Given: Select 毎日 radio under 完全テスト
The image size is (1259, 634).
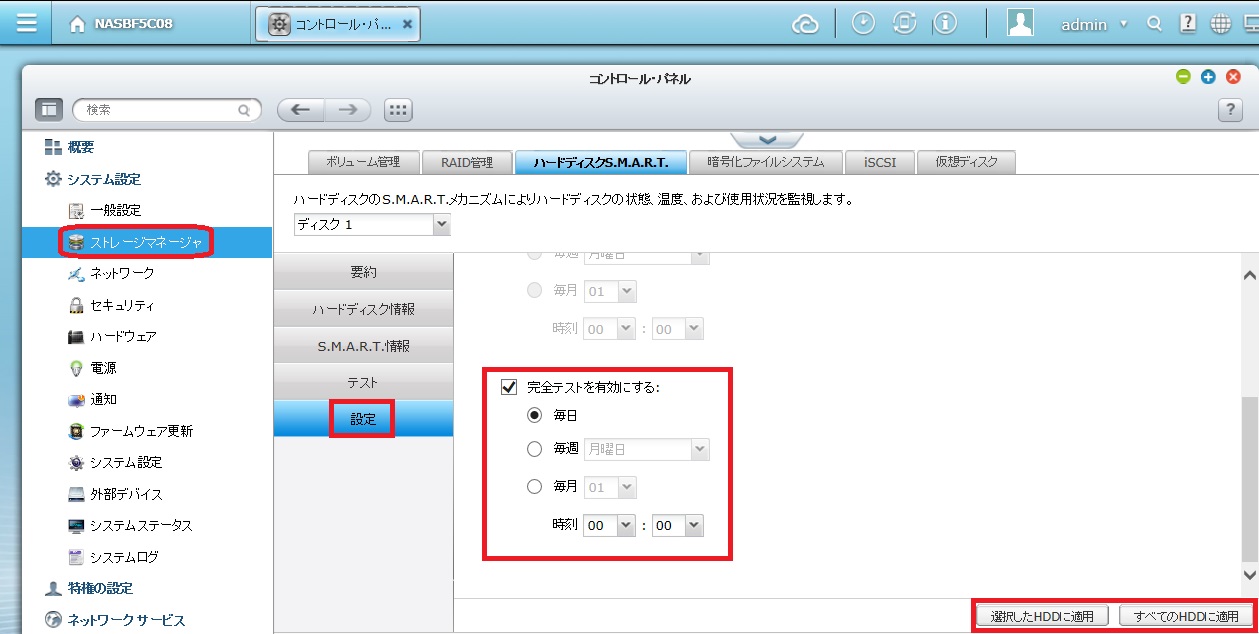Looking at the screenshot, I should [x=535, y=415].
